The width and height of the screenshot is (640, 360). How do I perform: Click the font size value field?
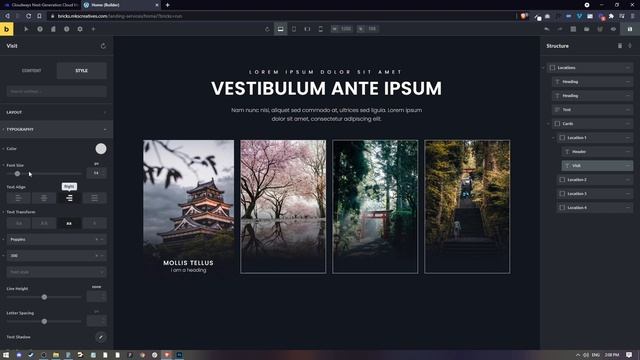97,173
